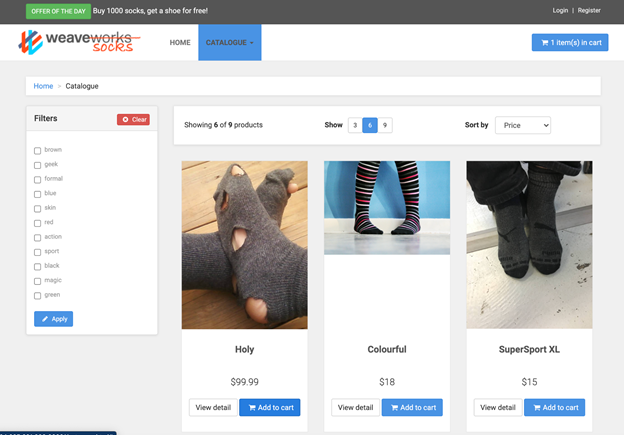This screenshot has width=624, height=435.
Task: Open the Register link
Action: pos(589,10)
